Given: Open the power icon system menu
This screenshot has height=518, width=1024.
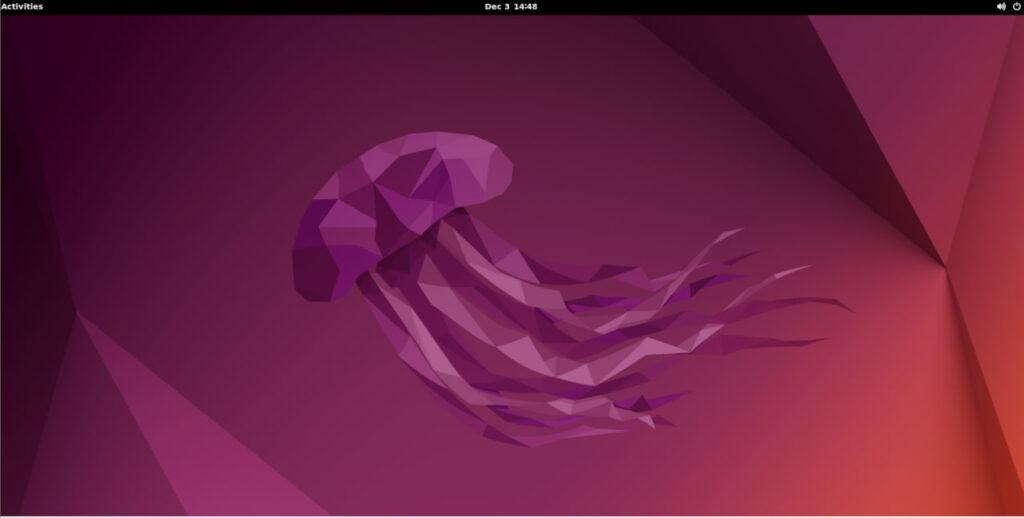Looking at the screenshot, I should 1016,7.
